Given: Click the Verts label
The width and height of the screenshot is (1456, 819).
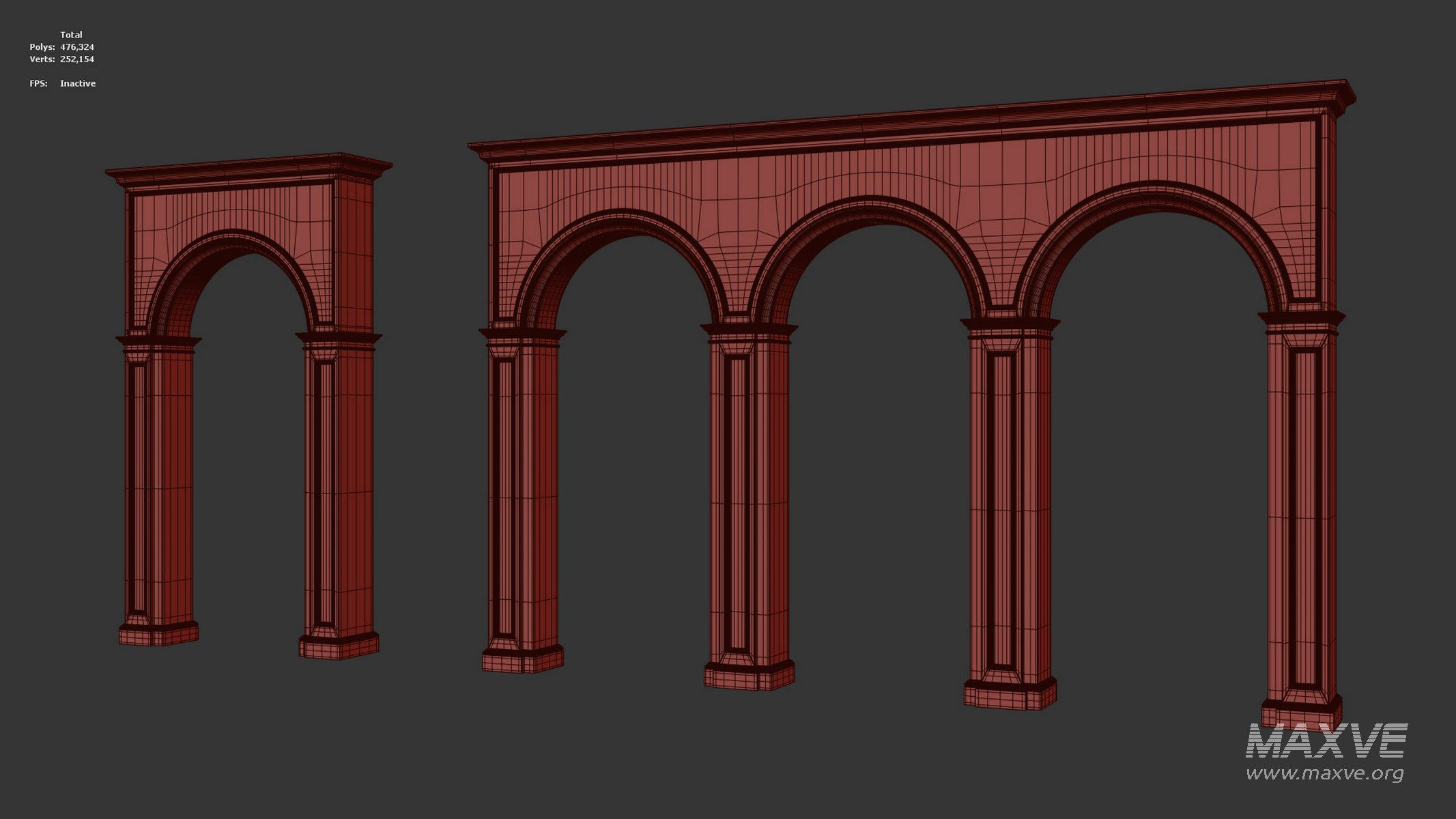Looking at the screenshot, I should (42, 59).
